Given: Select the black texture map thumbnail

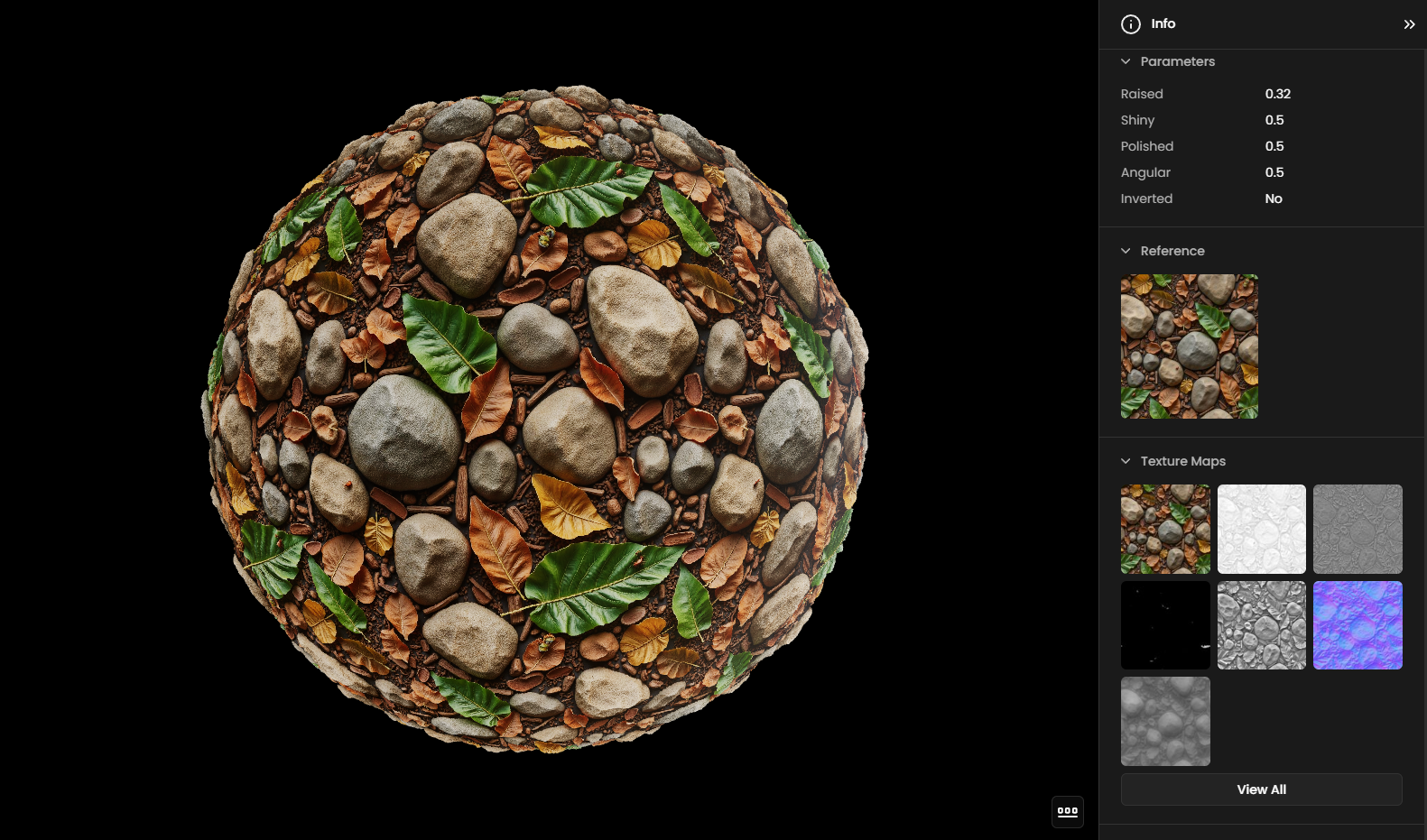Looking at the screenshot, I should [1165, 625].
